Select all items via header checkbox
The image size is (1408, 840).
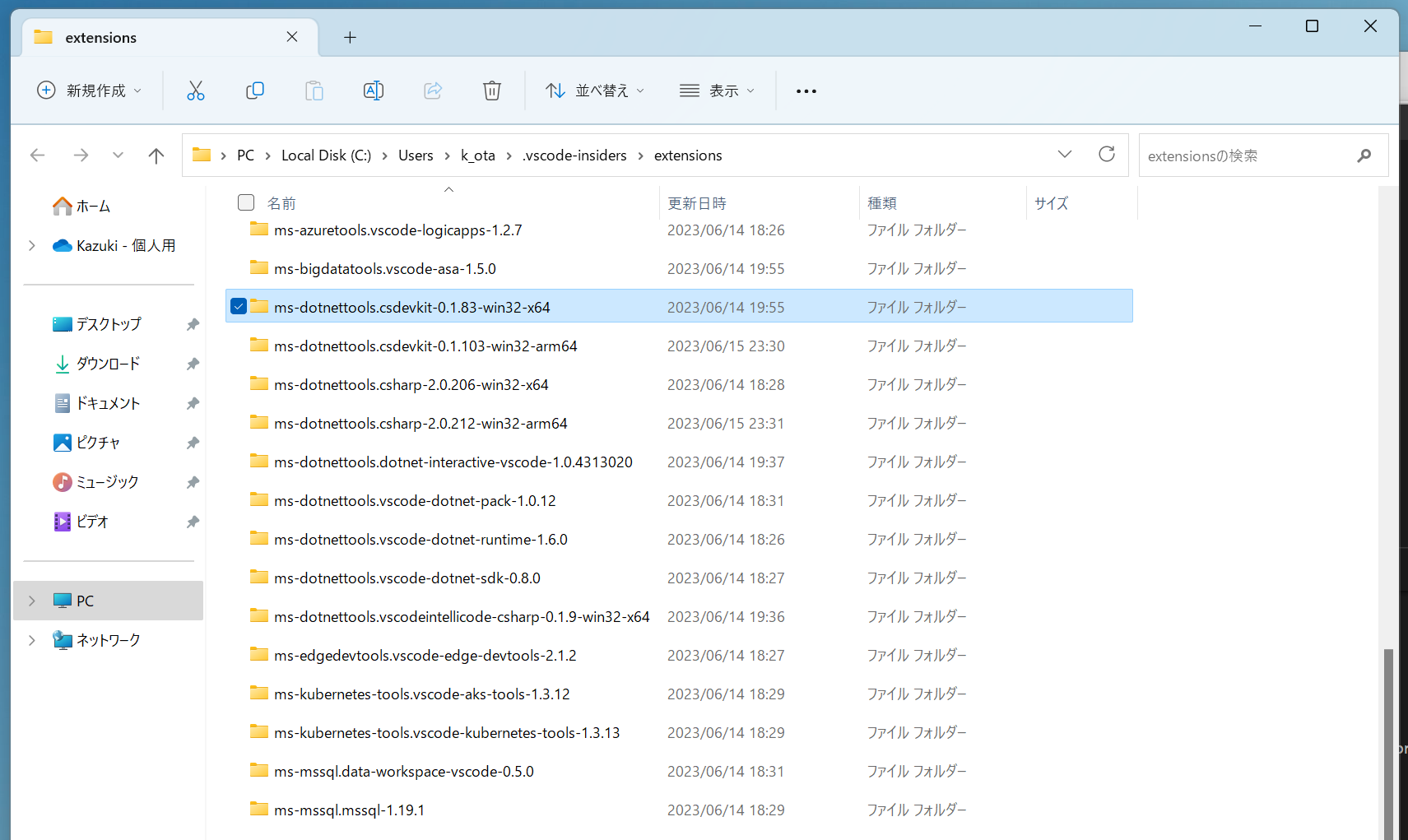pos(245,202)
